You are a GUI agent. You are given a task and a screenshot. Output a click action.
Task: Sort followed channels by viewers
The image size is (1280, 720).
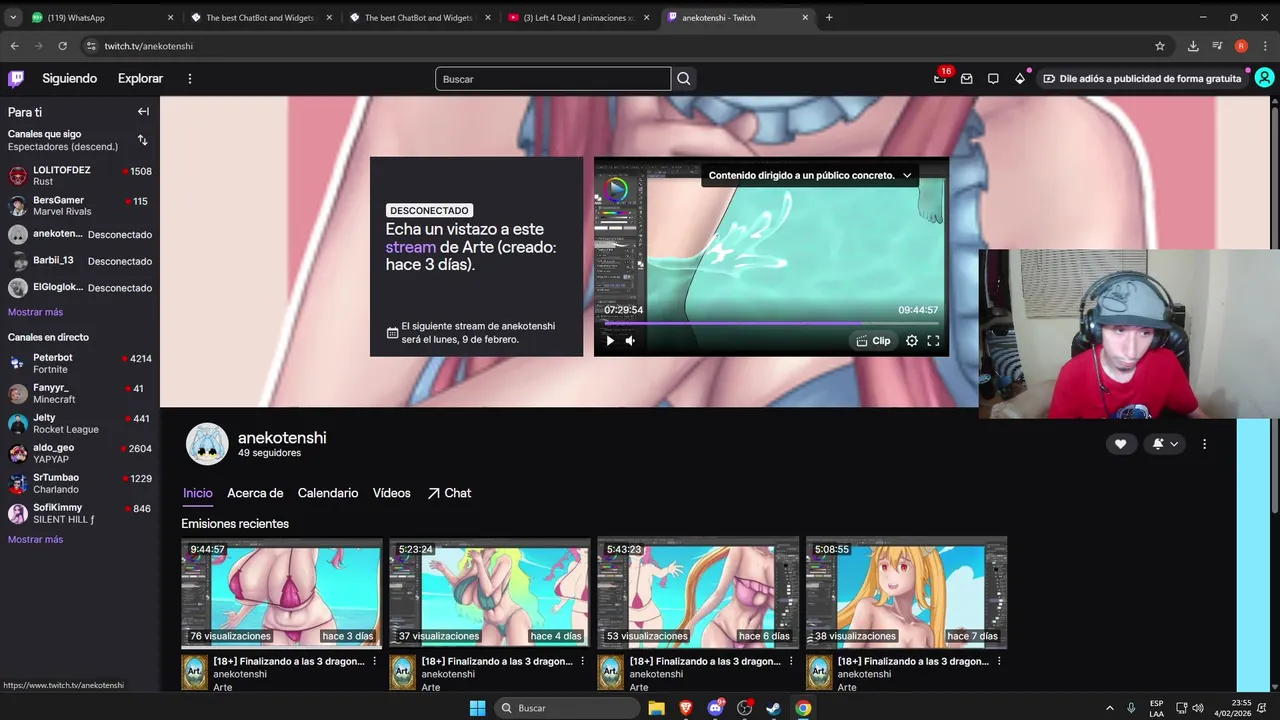click(x=142, y=140)
